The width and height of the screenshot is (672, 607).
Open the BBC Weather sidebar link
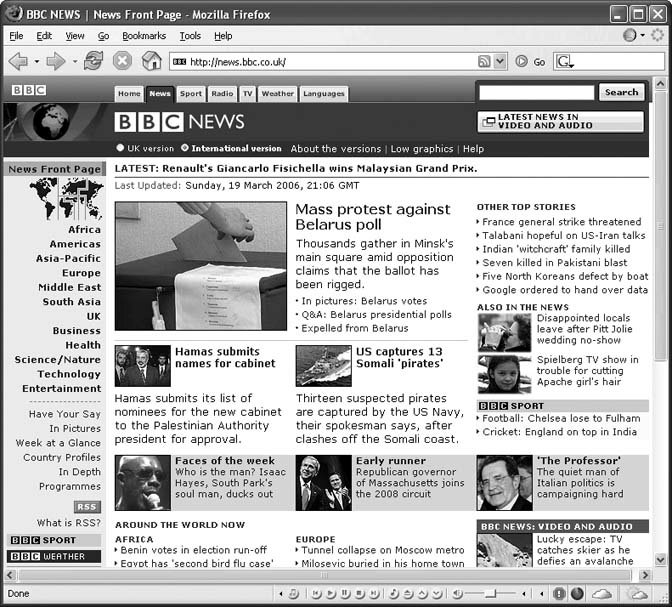click(54, 556)
